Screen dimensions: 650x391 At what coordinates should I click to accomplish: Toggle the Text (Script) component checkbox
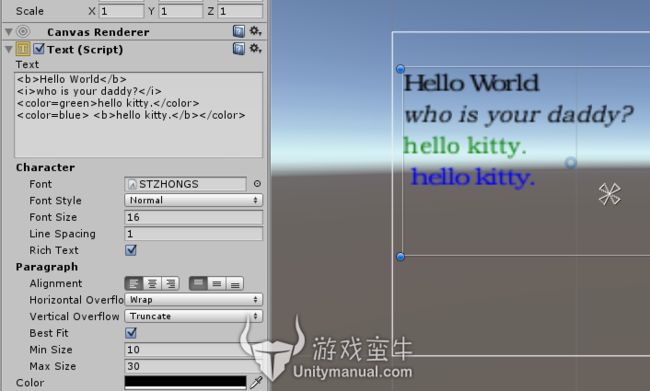tap(39, 49)
